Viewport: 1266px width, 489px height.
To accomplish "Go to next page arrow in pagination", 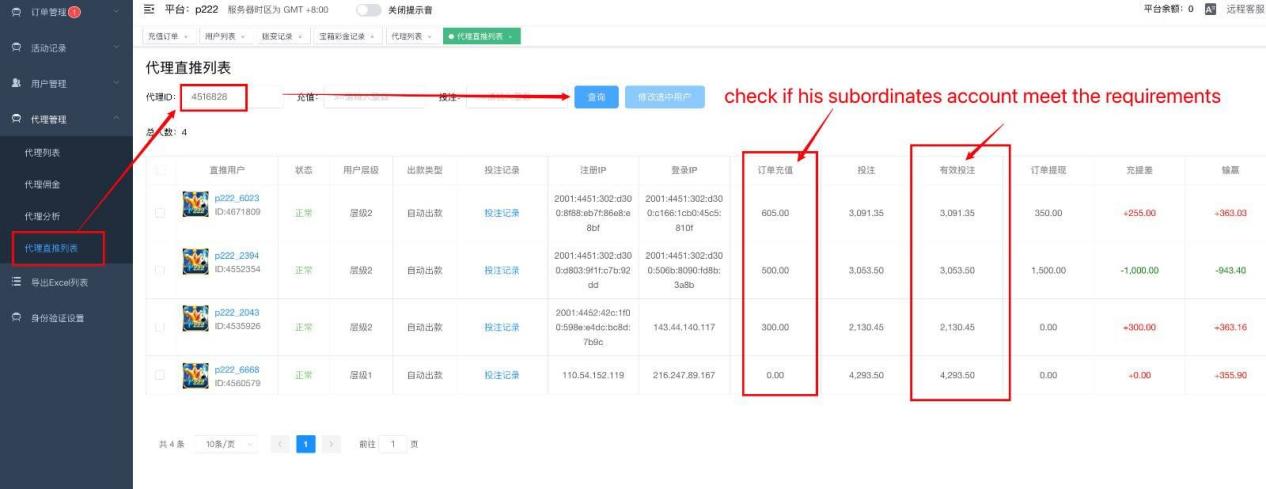I will click(331, 443).
